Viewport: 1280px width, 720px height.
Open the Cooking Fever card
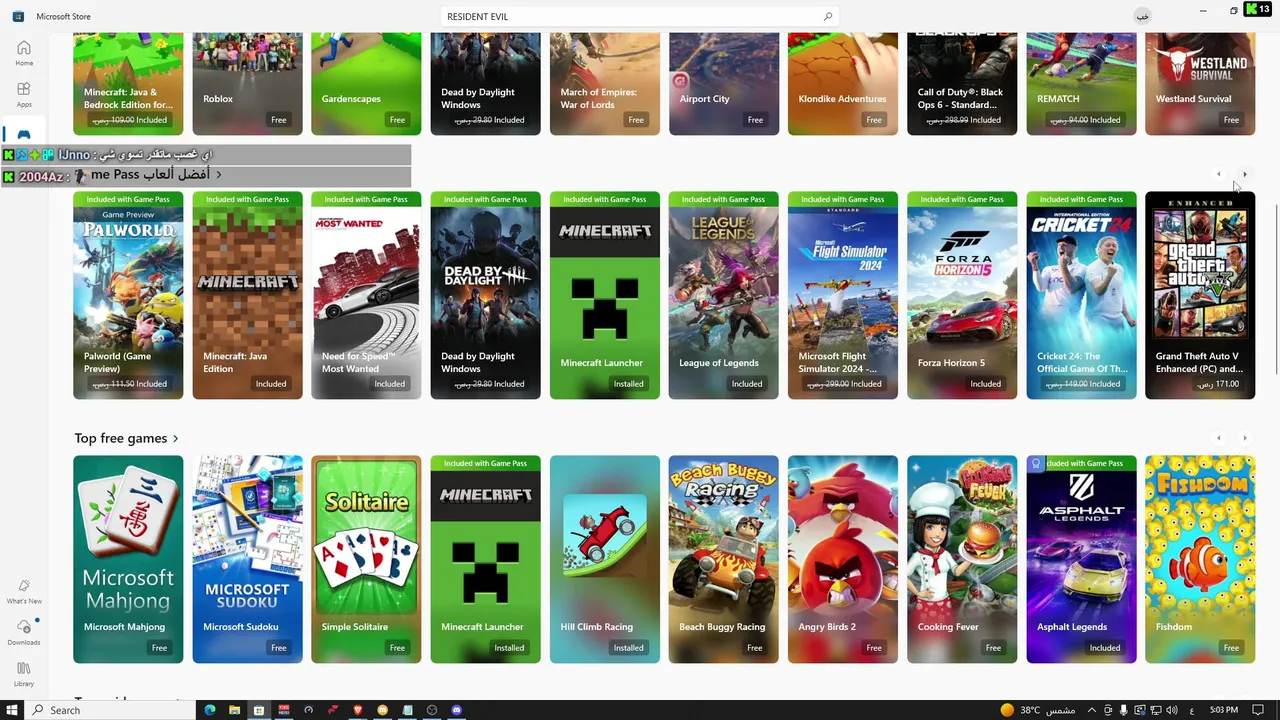(962, 559)
